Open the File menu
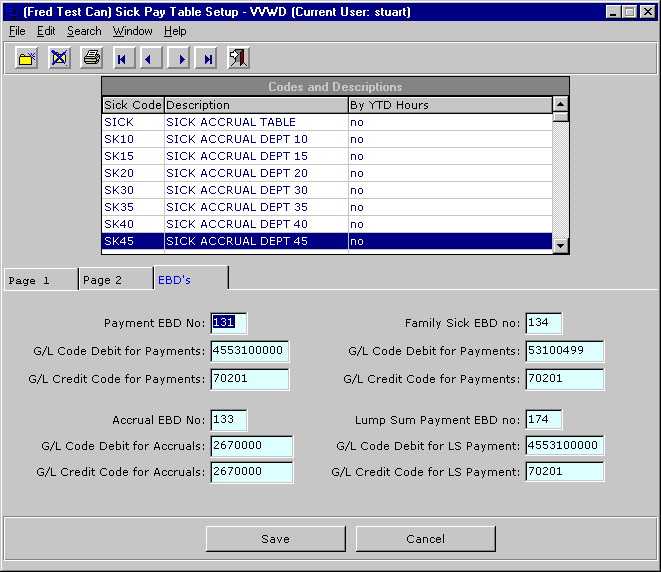The image size is (661, 572). tap(17, 31)
